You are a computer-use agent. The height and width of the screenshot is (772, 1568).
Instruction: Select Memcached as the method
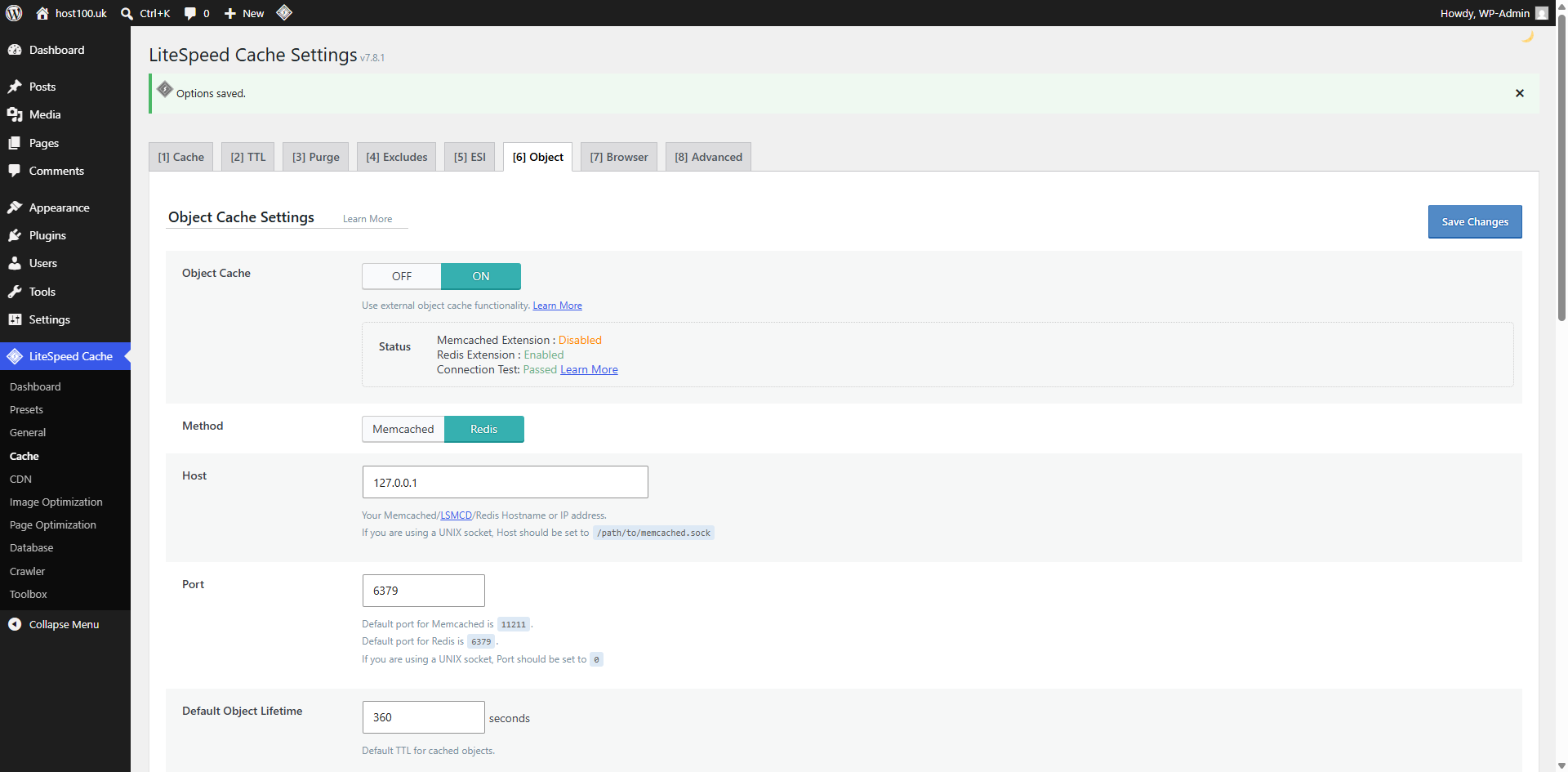403,429
